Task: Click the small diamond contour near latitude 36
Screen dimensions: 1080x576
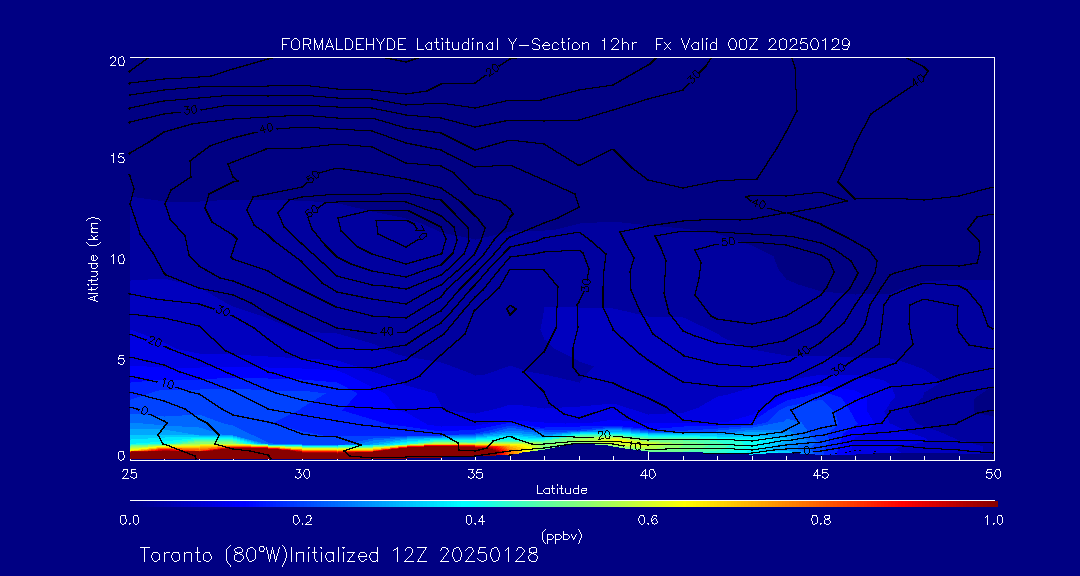Action: click(511, 310)
